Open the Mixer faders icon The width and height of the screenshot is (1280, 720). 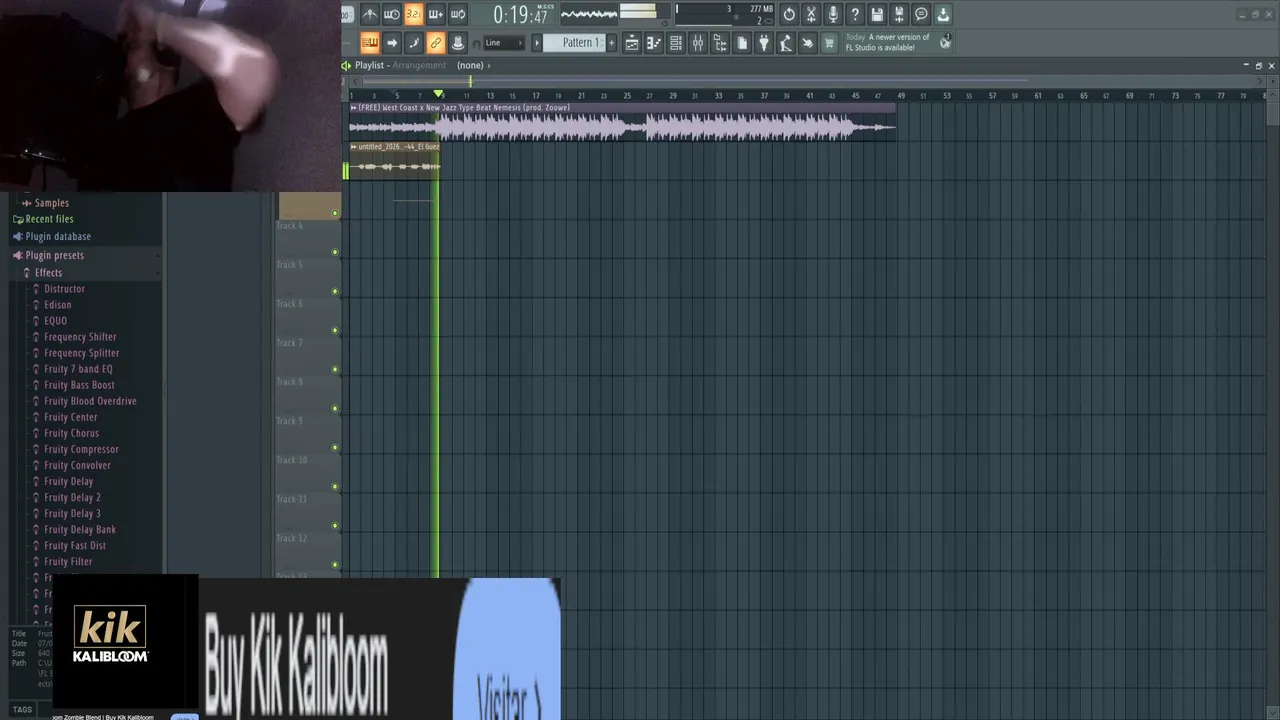click(698, 42)
